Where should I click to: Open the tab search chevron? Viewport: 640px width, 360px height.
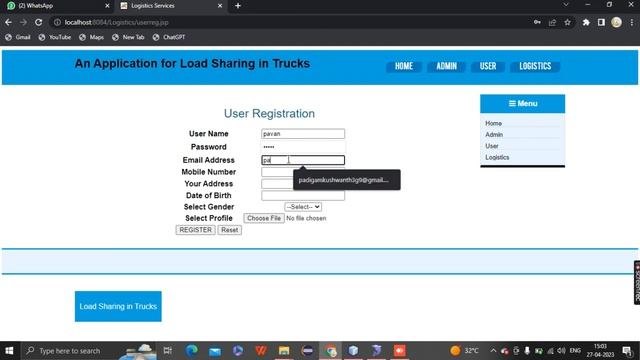point(566,5)
